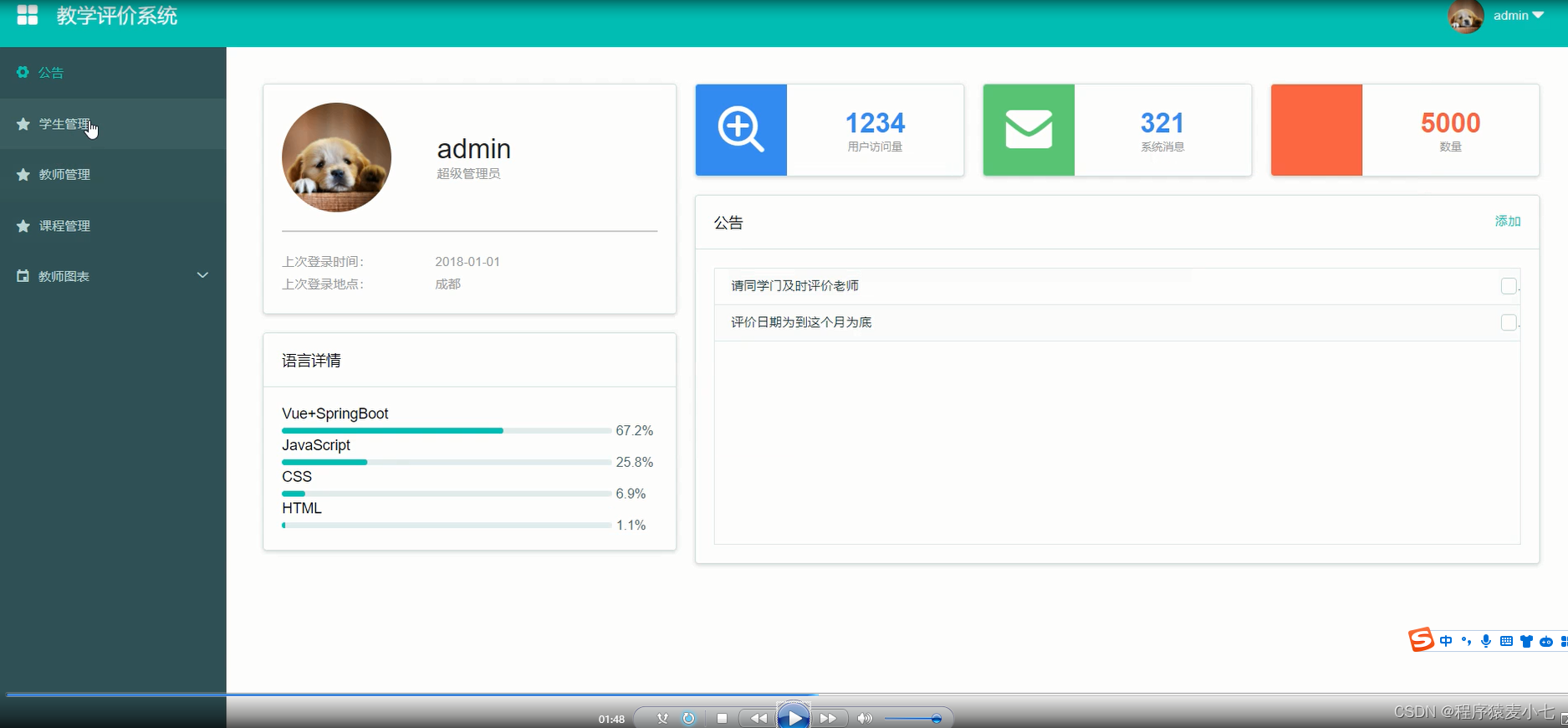
Task: Click the Sogou game controller icon
Action: (1546, 642)
